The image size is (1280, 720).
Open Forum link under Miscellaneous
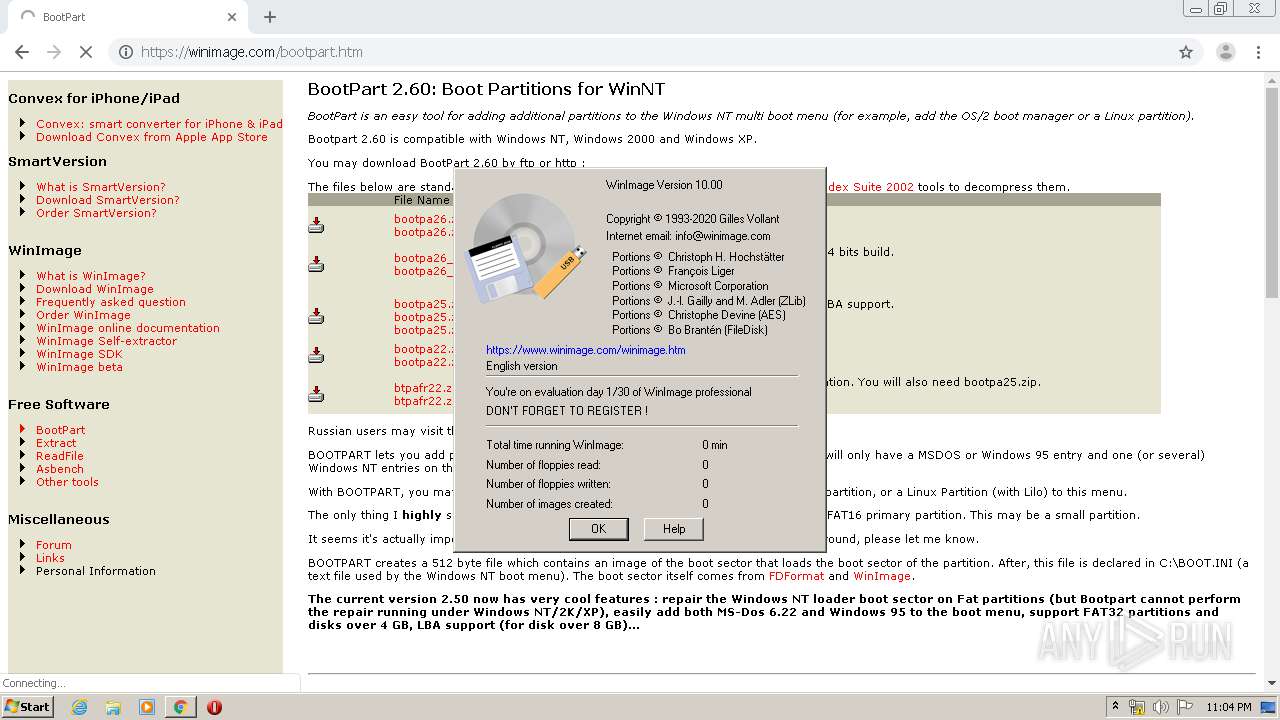pos(54,545)
